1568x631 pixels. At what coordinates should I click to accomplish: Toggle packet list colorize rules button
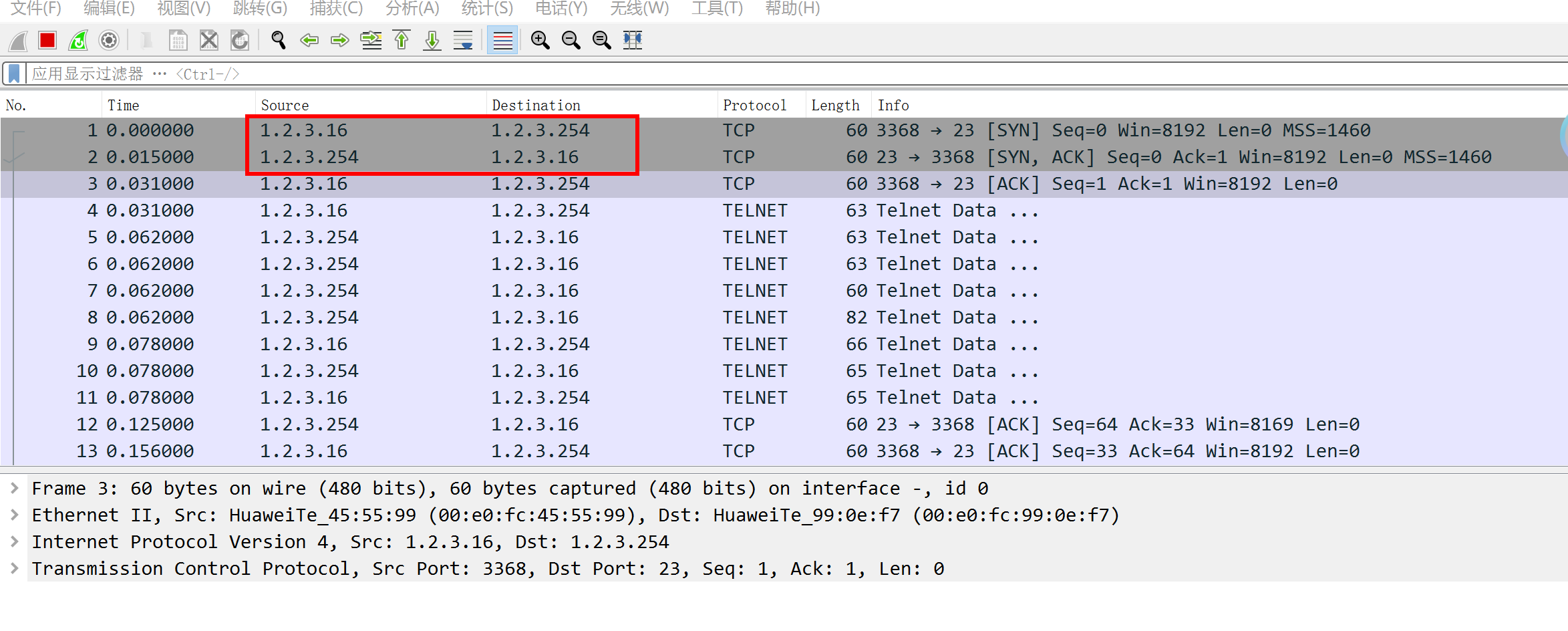[502, 41]
